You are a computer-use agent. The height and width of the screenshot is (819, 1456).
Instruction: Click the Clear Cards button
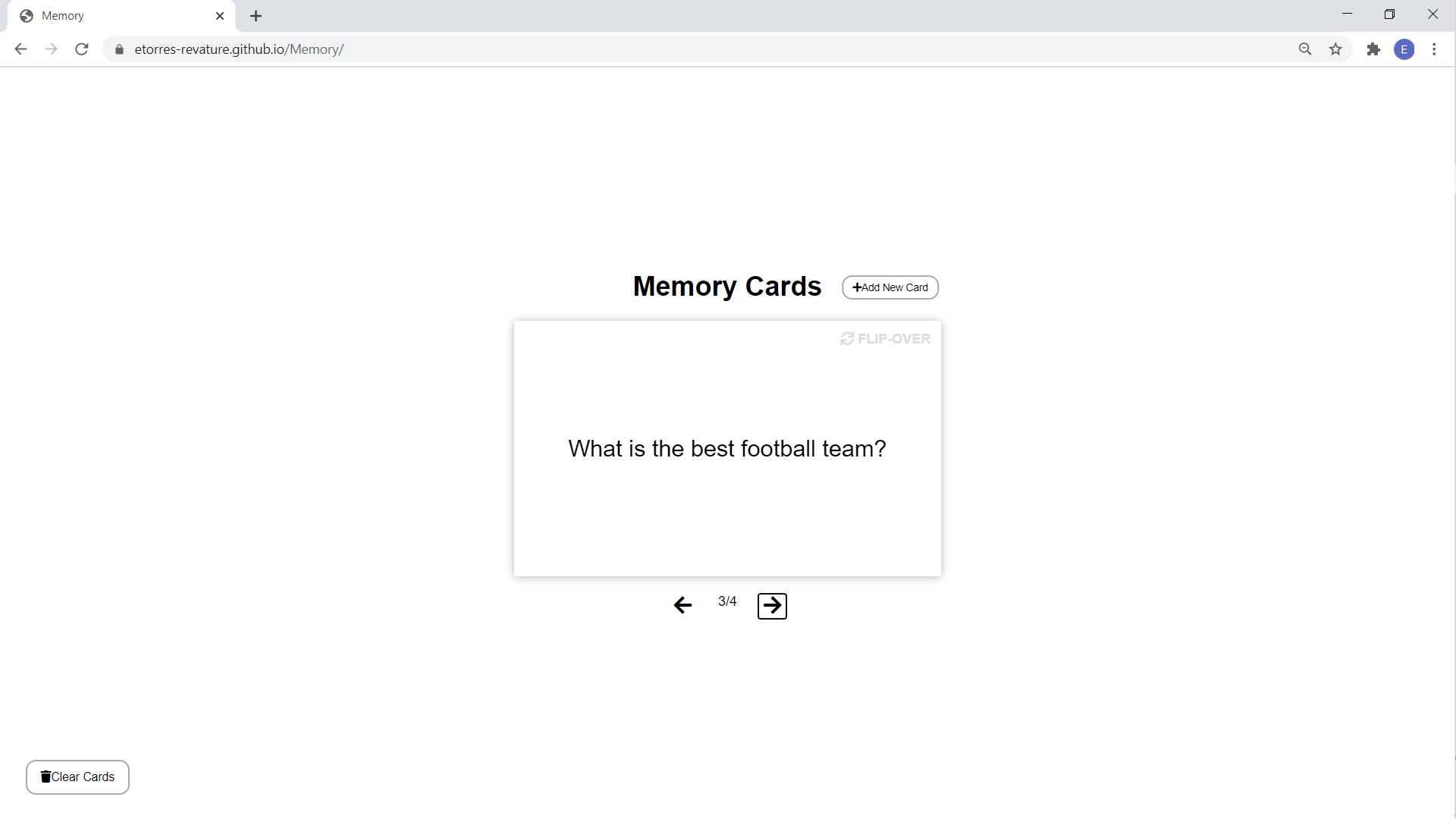(78, 777)
